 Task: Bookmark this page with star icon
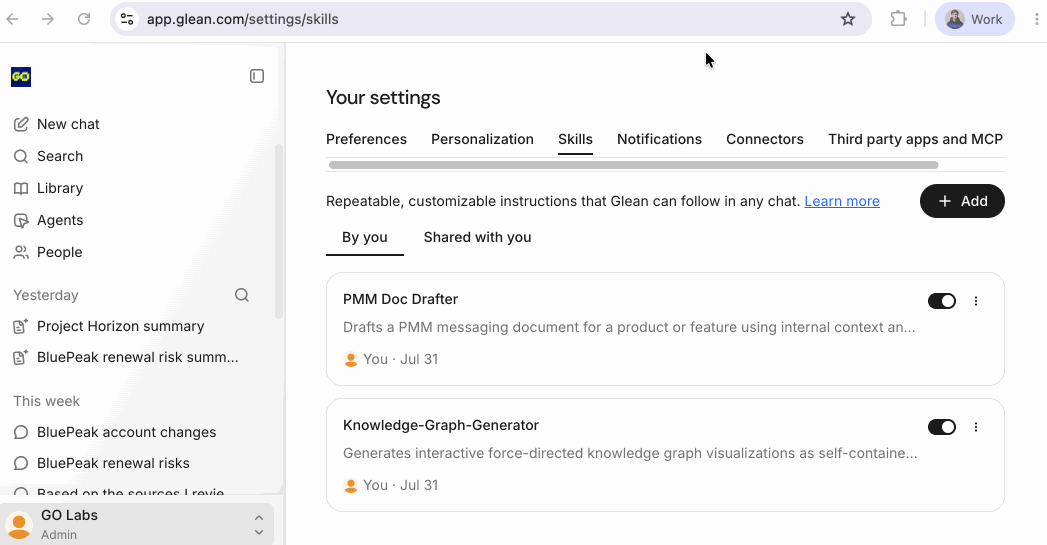(847, 19)
